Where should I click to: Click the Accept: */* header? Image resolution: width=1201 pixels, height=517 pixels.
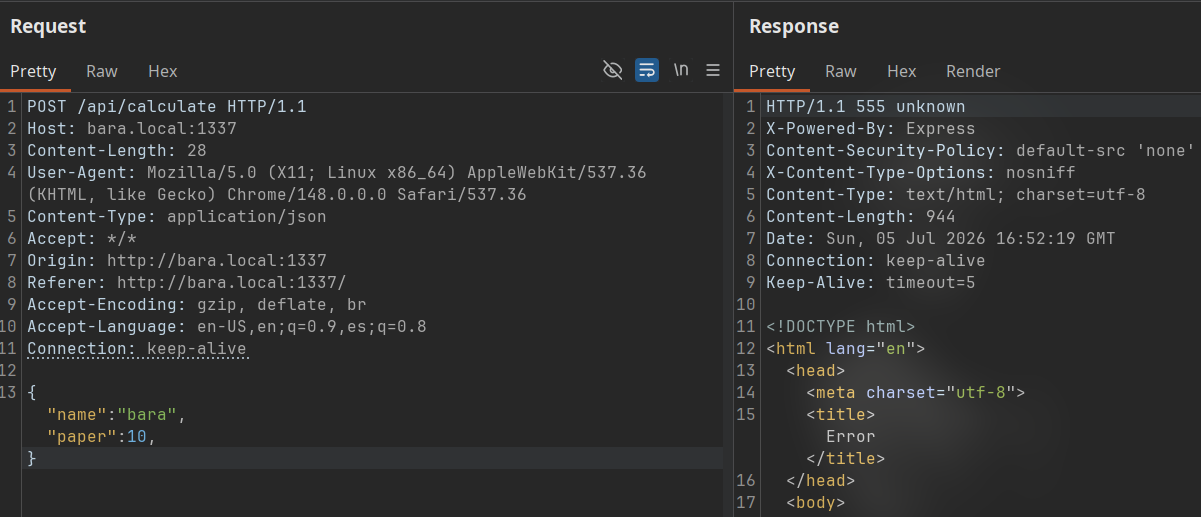click(x=81, y=238)
